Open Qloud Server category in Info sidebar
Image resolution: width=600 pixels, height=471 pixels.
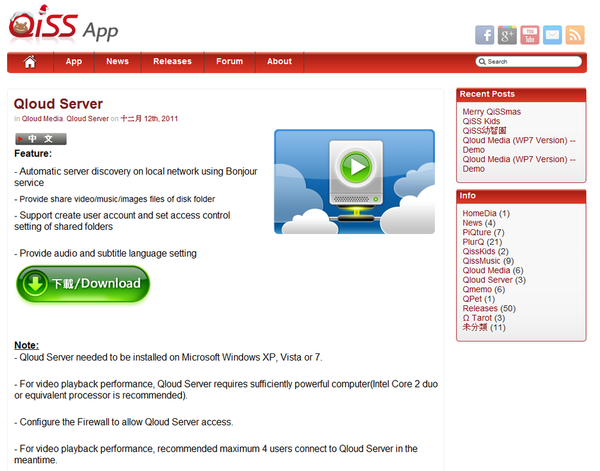click(488, 280)
